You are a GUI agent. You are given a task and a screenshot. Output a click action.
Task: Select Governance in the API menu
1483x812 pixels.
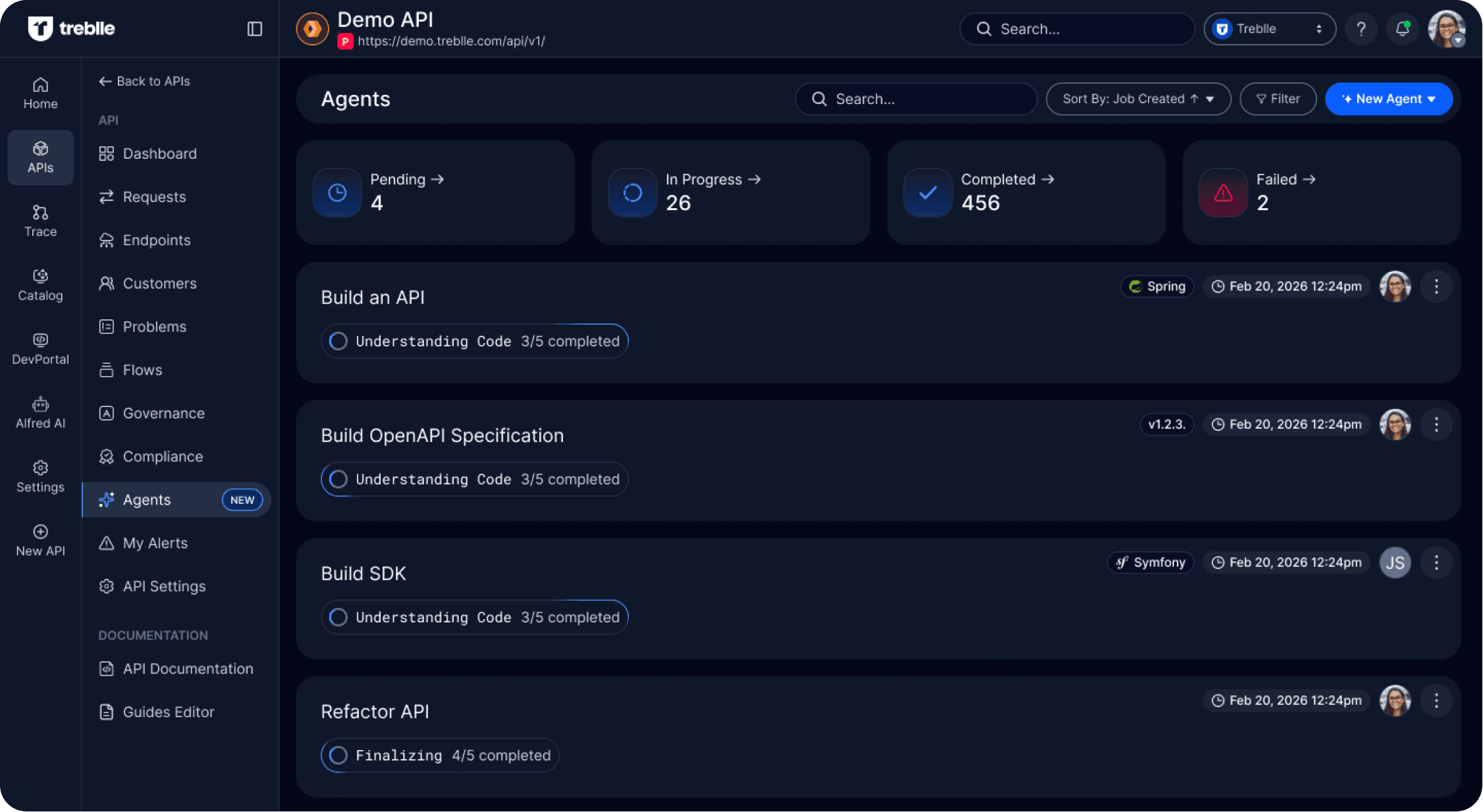[163, 413]
